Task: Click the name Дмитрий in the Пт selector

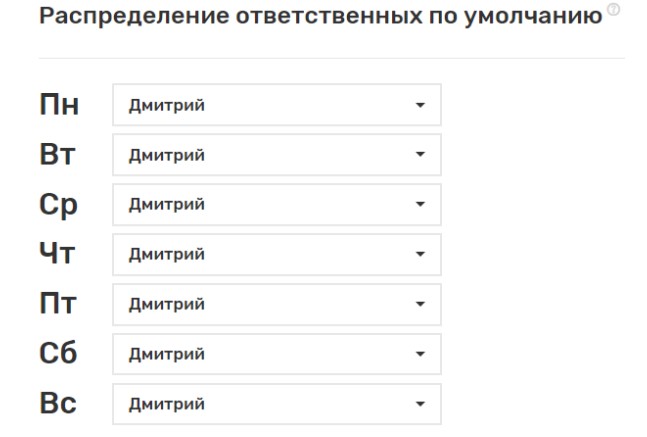Action: (166, 305)
